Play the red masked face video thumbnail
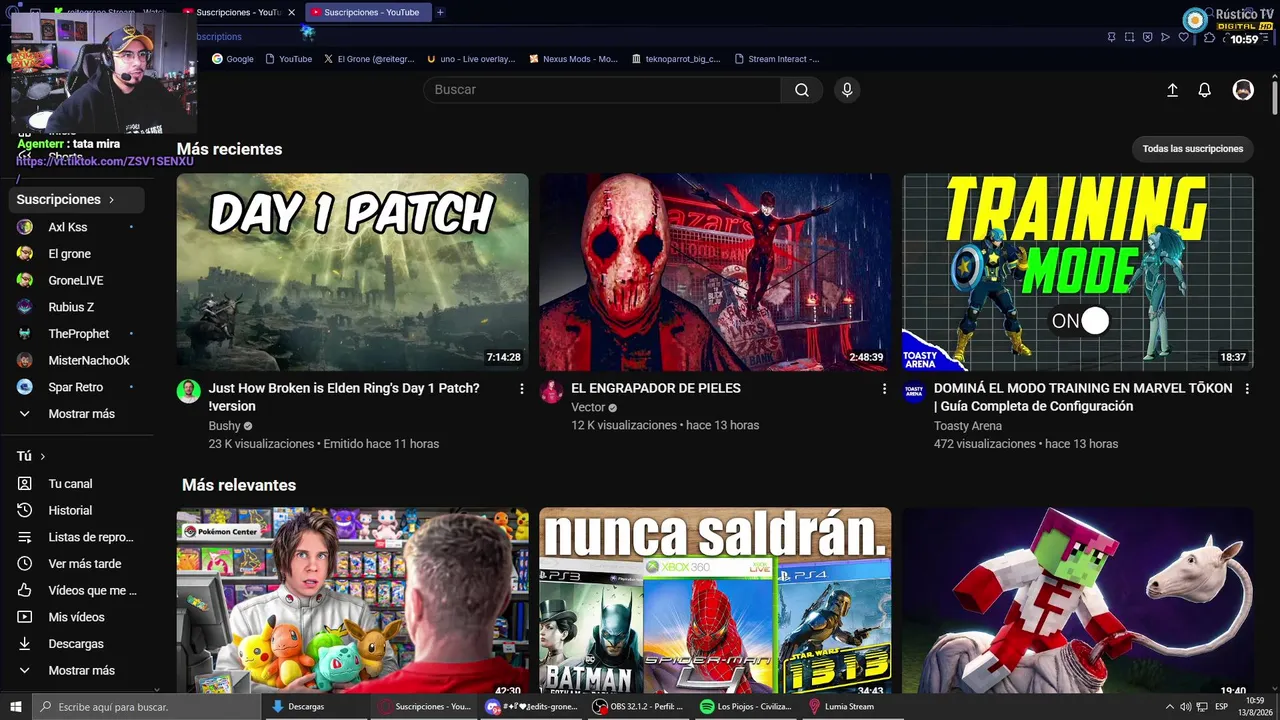This screenshot has width=1280, height=720. coord(715,272)
